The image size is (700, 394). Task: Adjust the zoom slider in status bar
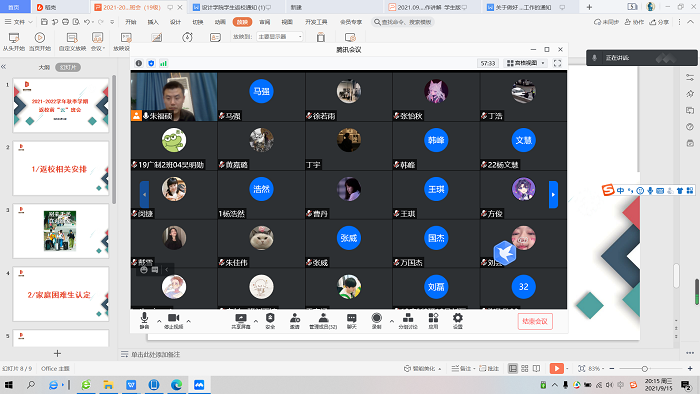pyautogui.click(x=645, y=369)
